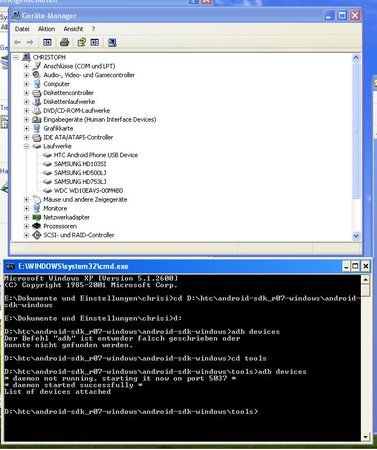377x450 pixels.
Task: Expand the Netzwerkadapter node
Action: (x=26, y=217)
